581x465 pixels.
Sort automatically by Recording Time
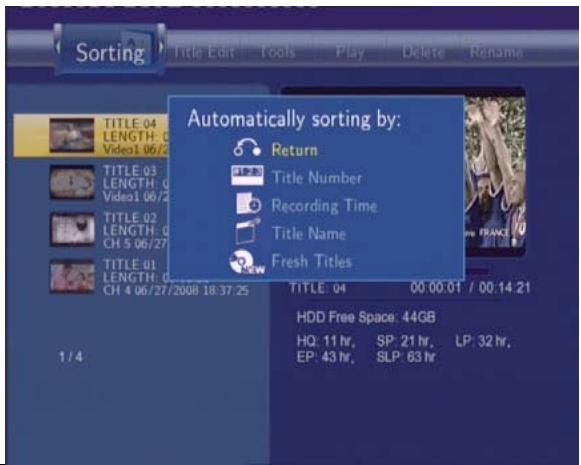pyautogui.click(x=324, y=206)
